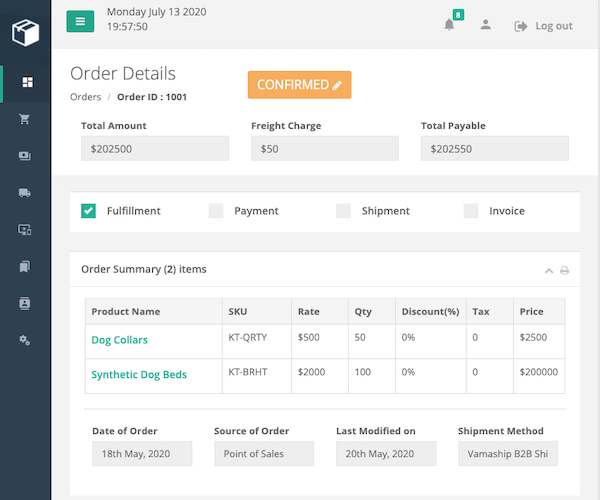
Task: Go to Orders breadcrumb
Action: pyautogui.click(x=85, y=97)
